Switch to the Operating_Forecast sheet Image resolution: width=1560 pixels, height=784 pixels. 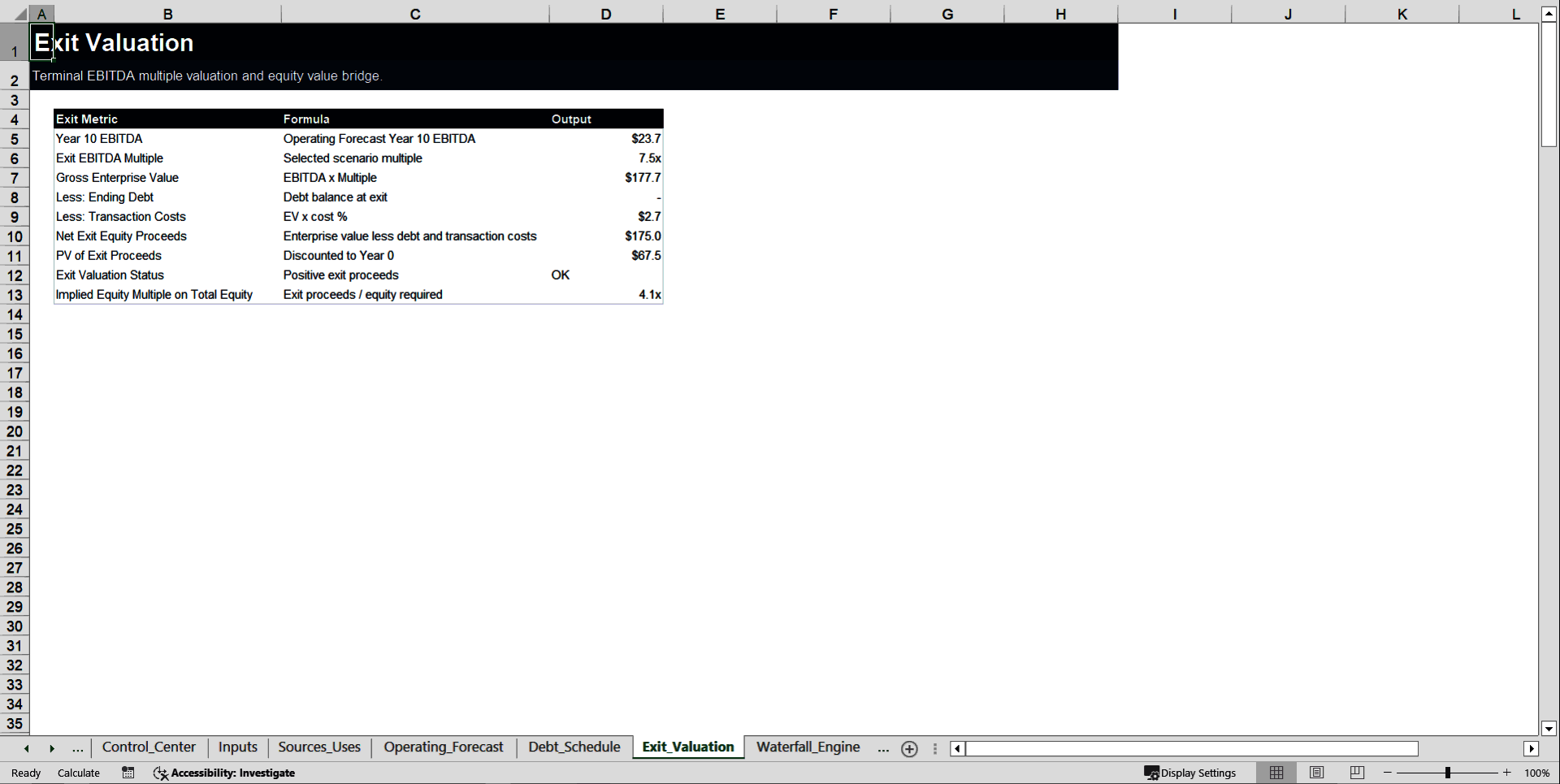point(444,747)
